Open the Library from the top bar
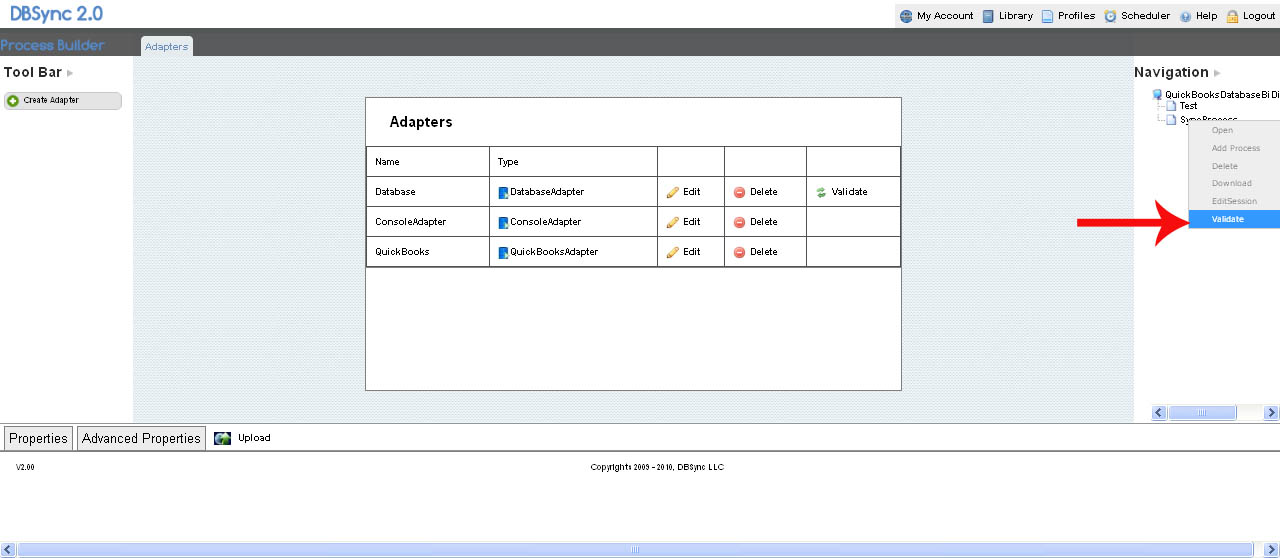The width and height of the screenshot is (1280, 558). pos(1007,16)
